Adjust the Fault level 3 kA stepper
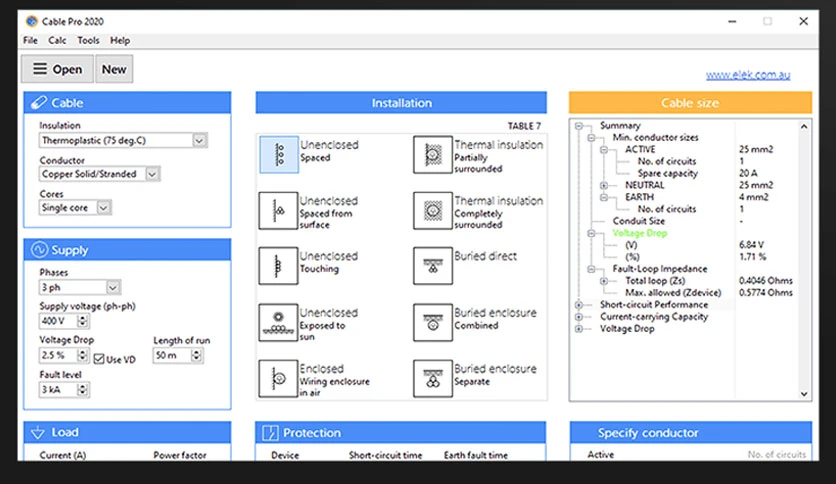836x484 pixels. (x=82, y=390)
